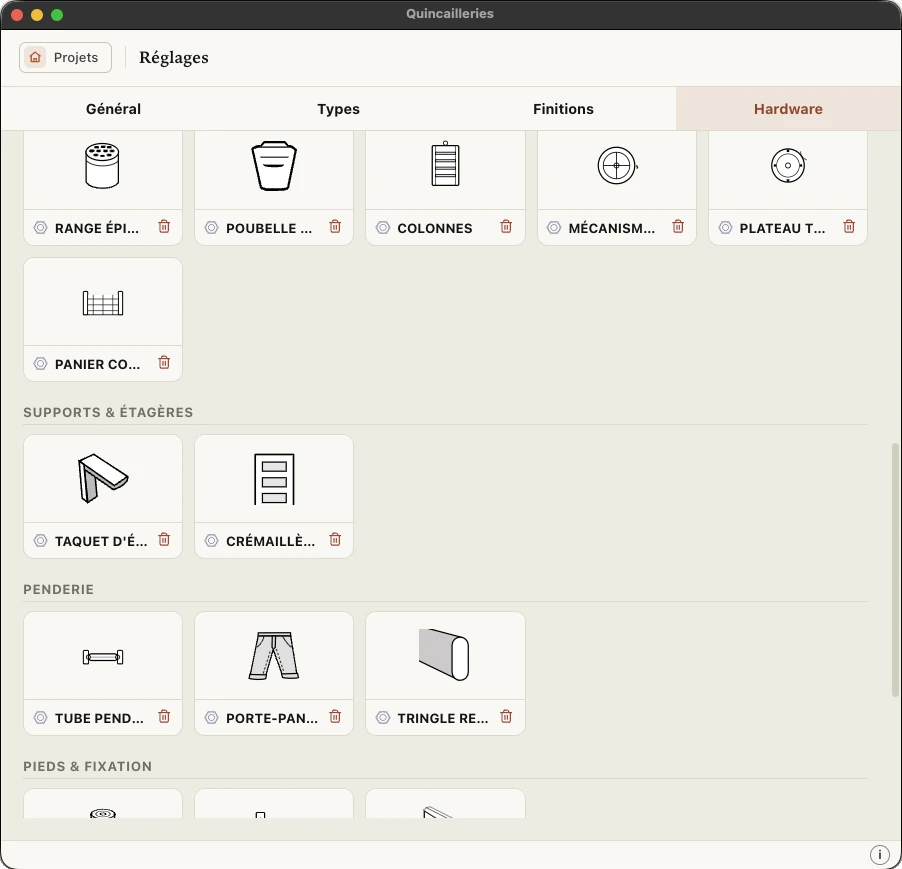Open the PLATEAU T... hardware thumbnail
902x869 pixels.
pyautogui.click(x=788, y=167)
